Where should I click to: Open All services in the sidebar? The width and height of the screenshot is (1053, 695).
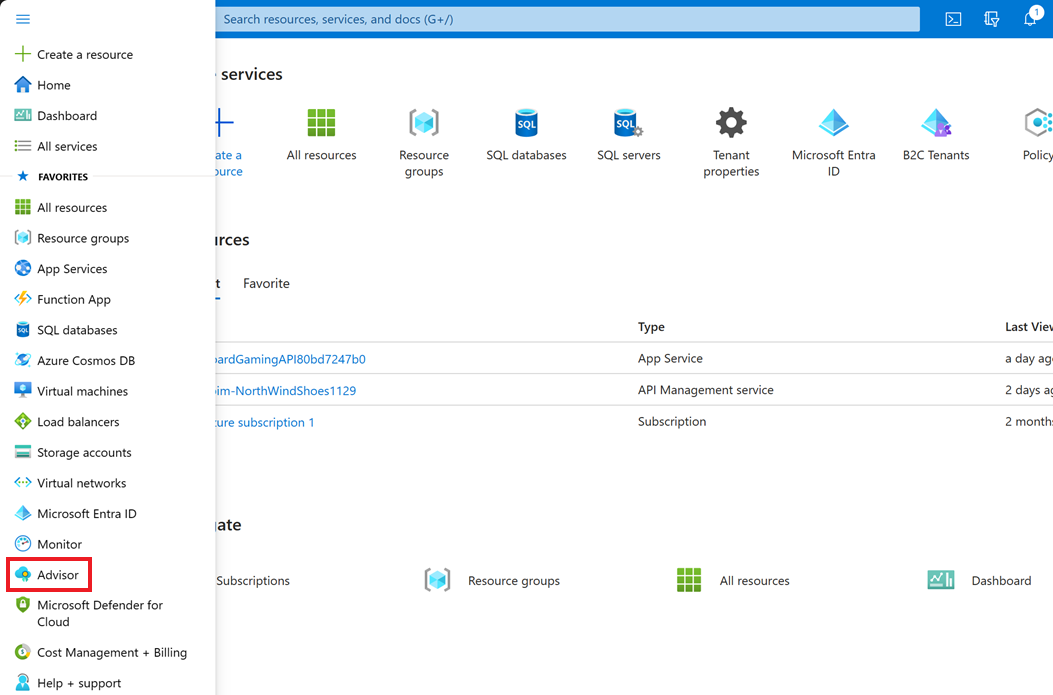pos(67,146)
